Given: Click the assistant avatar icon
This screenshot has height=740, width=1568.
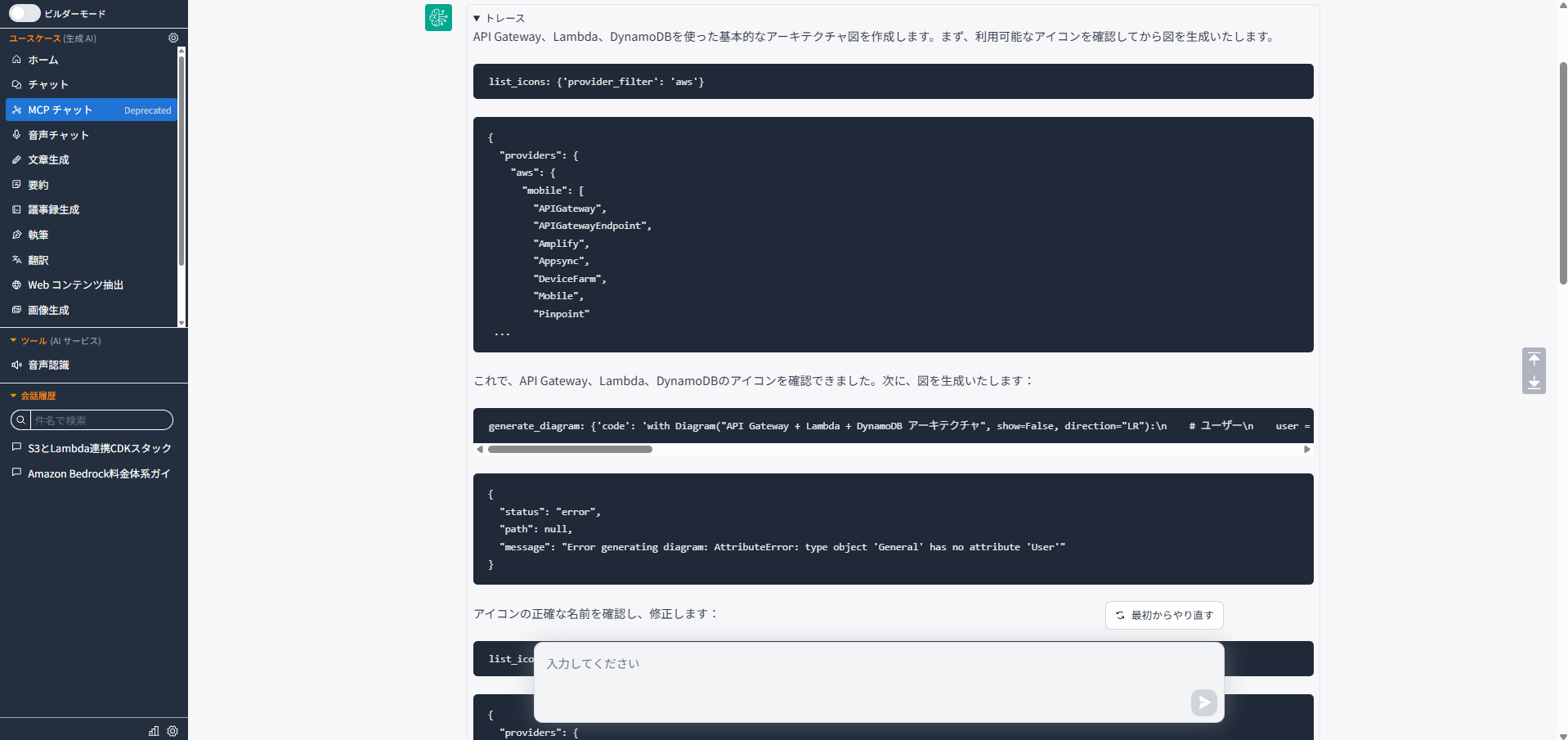Looking at the screenshot, I should 438,17.
